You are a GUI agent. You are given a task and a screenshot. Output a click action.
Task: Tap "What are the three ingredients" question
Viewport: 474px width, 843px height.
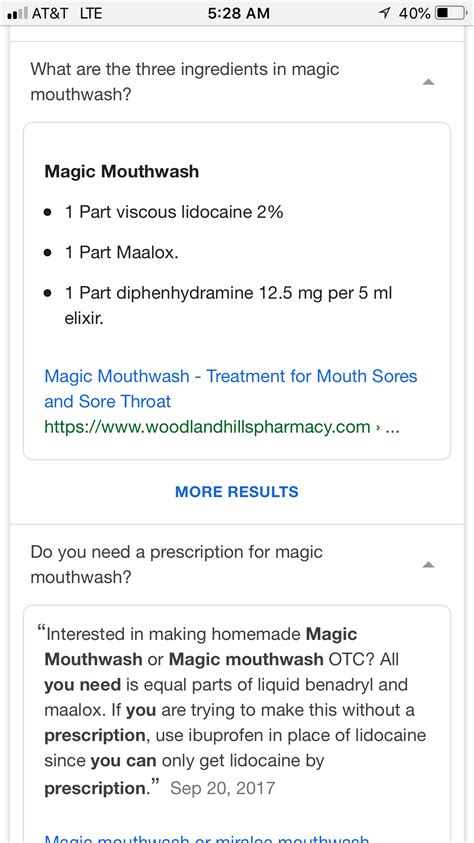(184, 82)
